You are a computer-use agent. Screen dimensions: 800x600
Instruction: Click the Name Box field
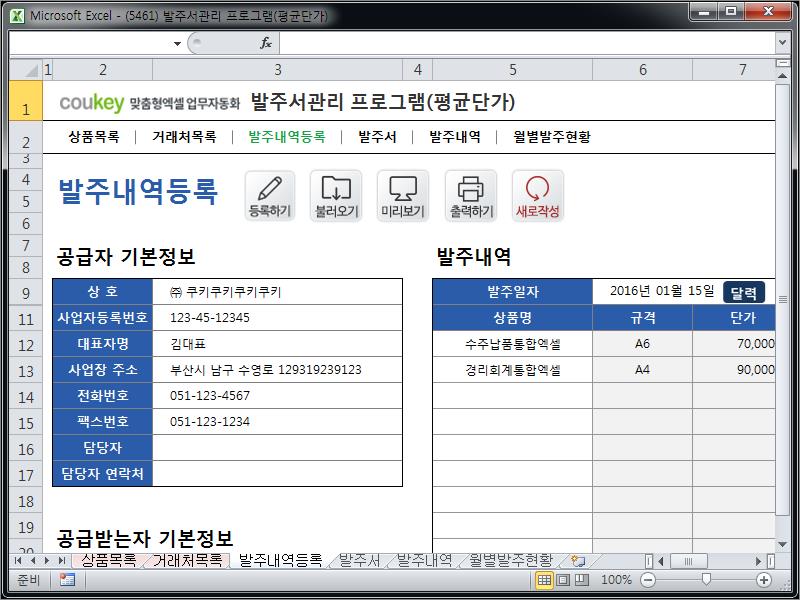[x=91, y=43]
